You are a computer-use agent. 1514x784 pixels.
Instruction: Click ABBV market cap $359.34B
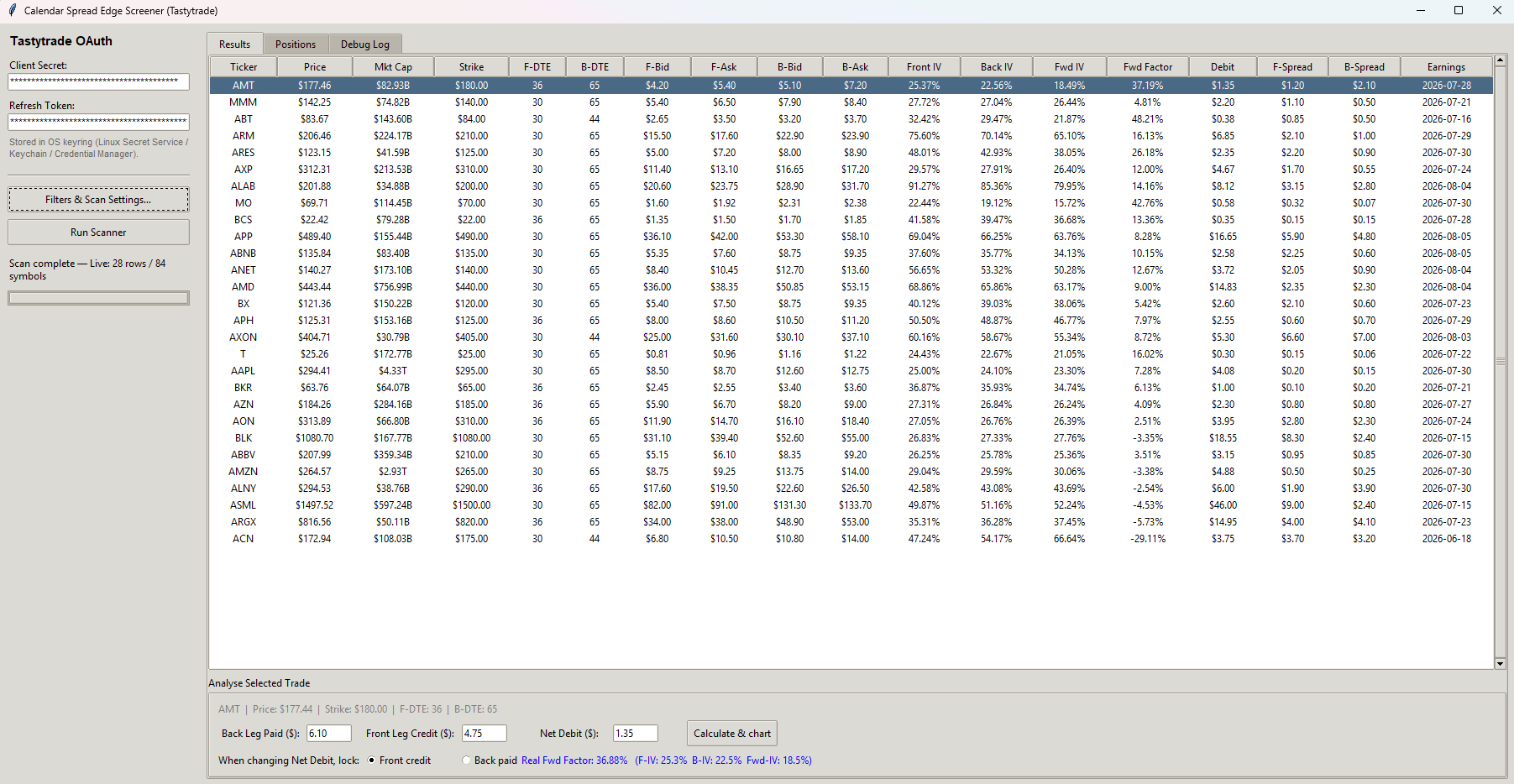tap(393, 455)
